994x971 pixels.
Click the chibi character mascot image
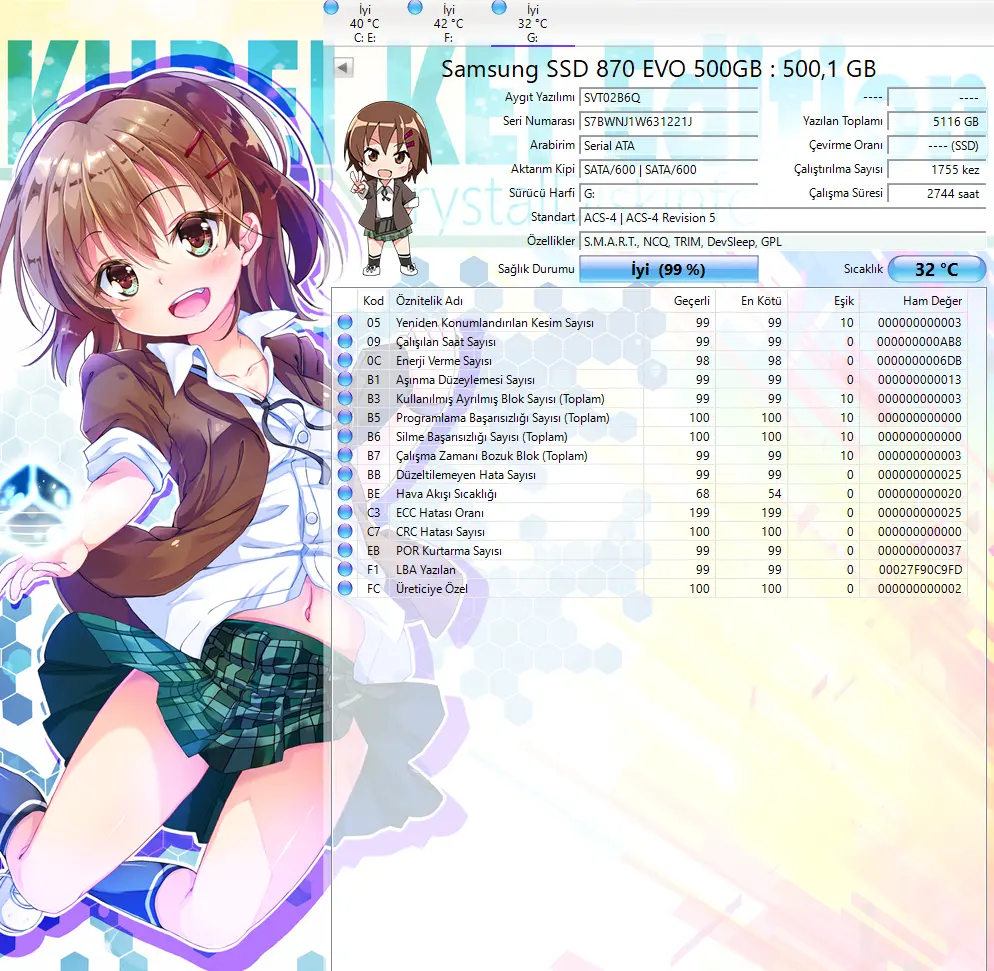point(387,188)
